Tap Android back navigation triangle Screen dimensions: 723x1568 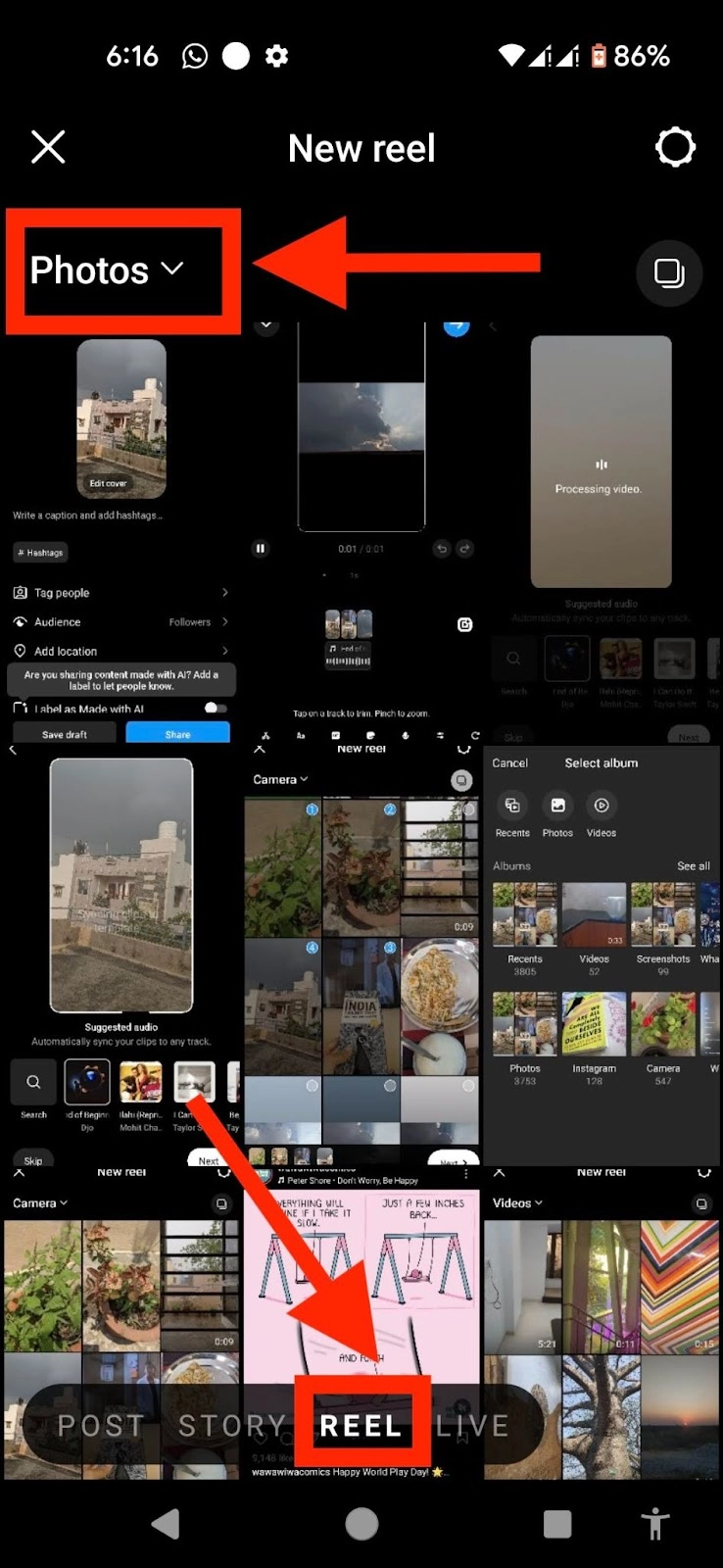coord(166,1524)
